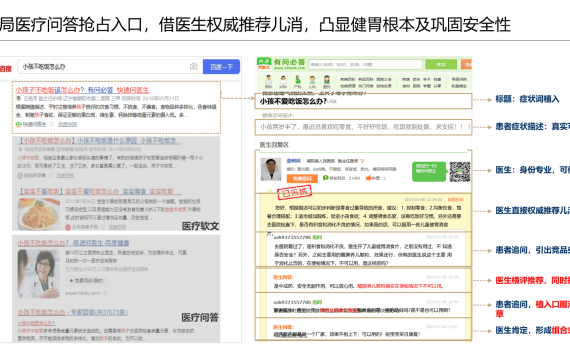Click the 百度一下 search button
The image size is (570, 360).
pos(221,67)
